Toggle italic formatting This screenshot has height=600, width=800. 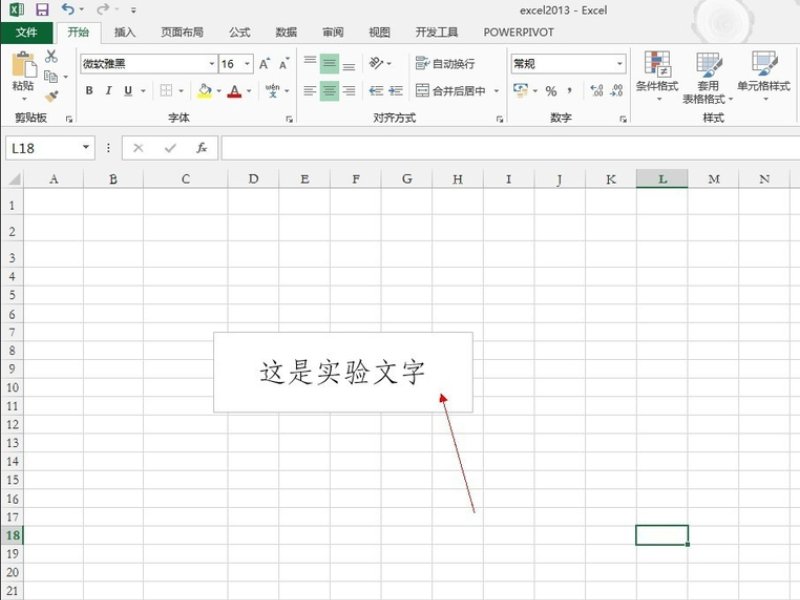(109, 89)
